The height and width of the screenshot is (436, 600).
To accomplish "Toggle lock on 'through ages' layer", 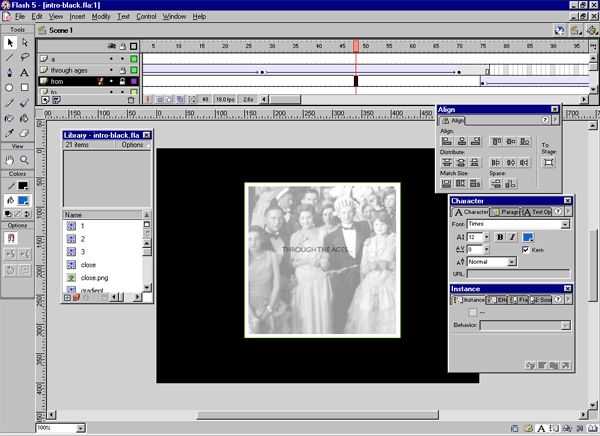I will coord(123,70).
